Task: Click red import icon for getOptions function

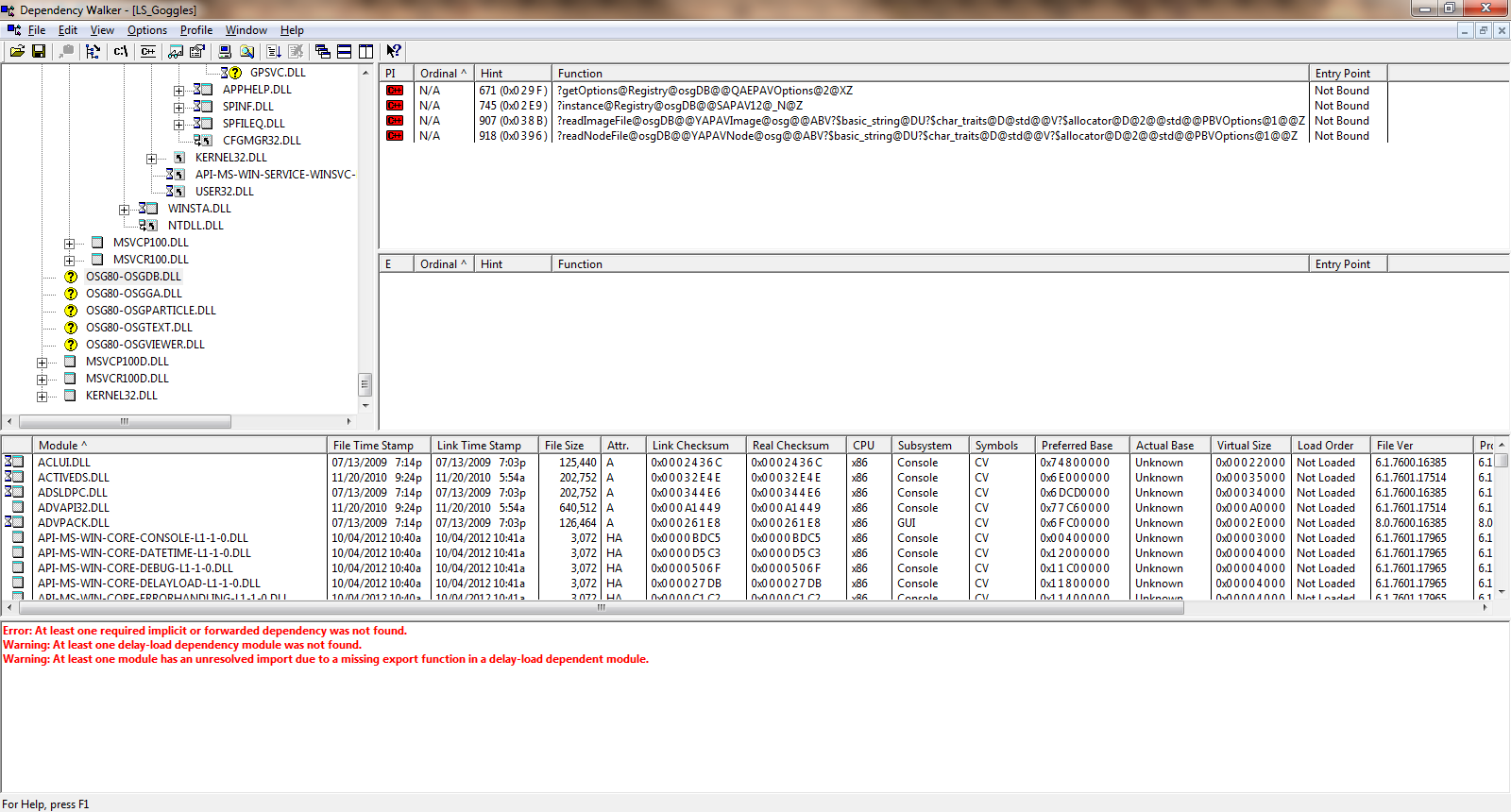Action: 395,91
